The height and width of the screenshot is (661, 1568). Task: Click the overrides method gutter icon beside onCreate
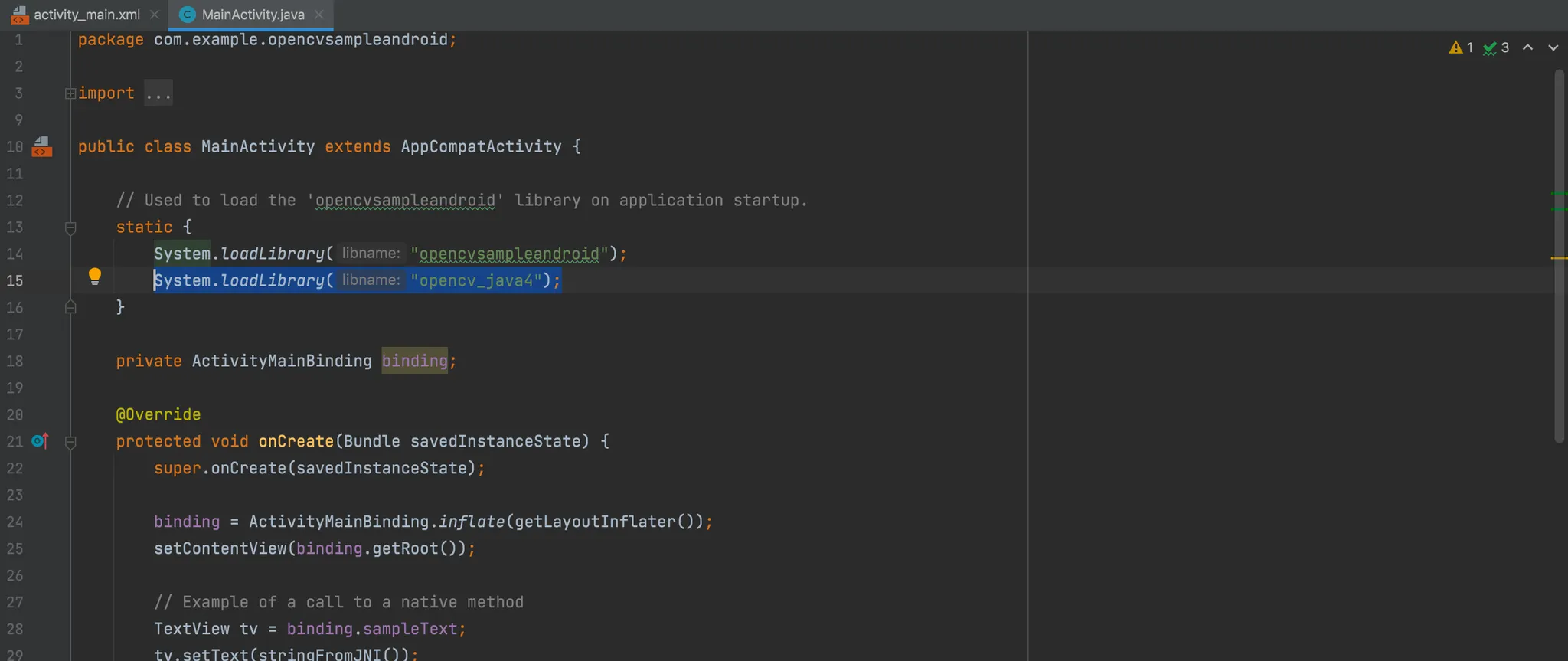pyautogui.click(x=40, y=441)
